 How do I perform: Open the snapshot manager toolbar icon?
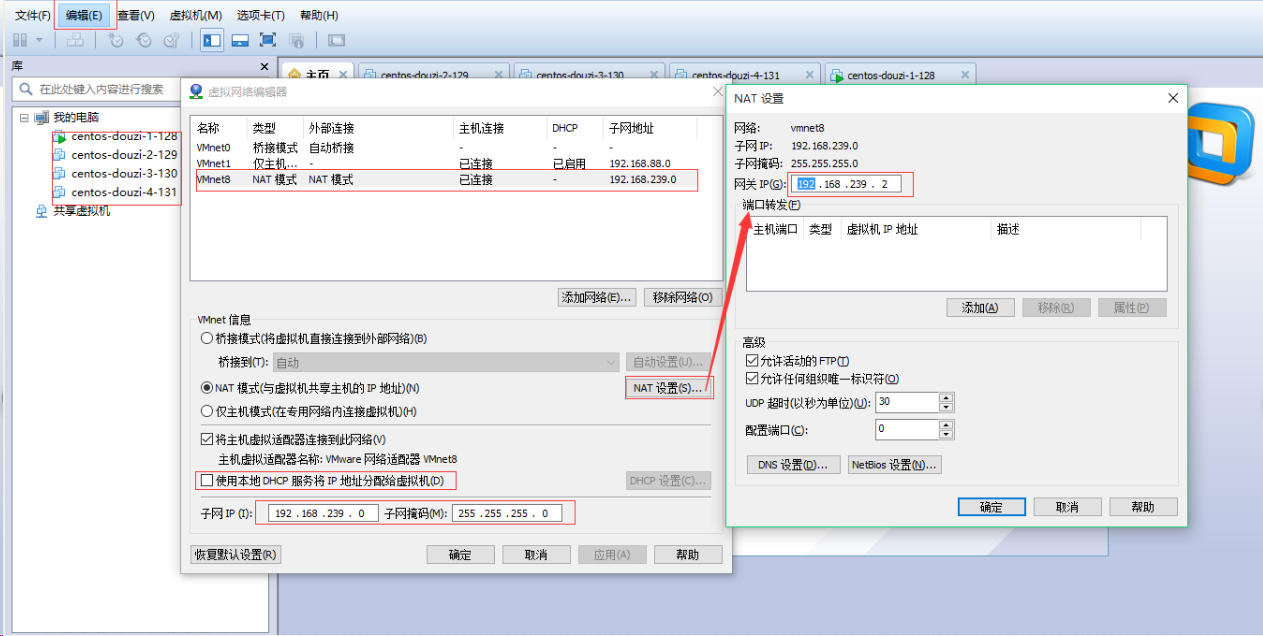(x=171, y=40)
